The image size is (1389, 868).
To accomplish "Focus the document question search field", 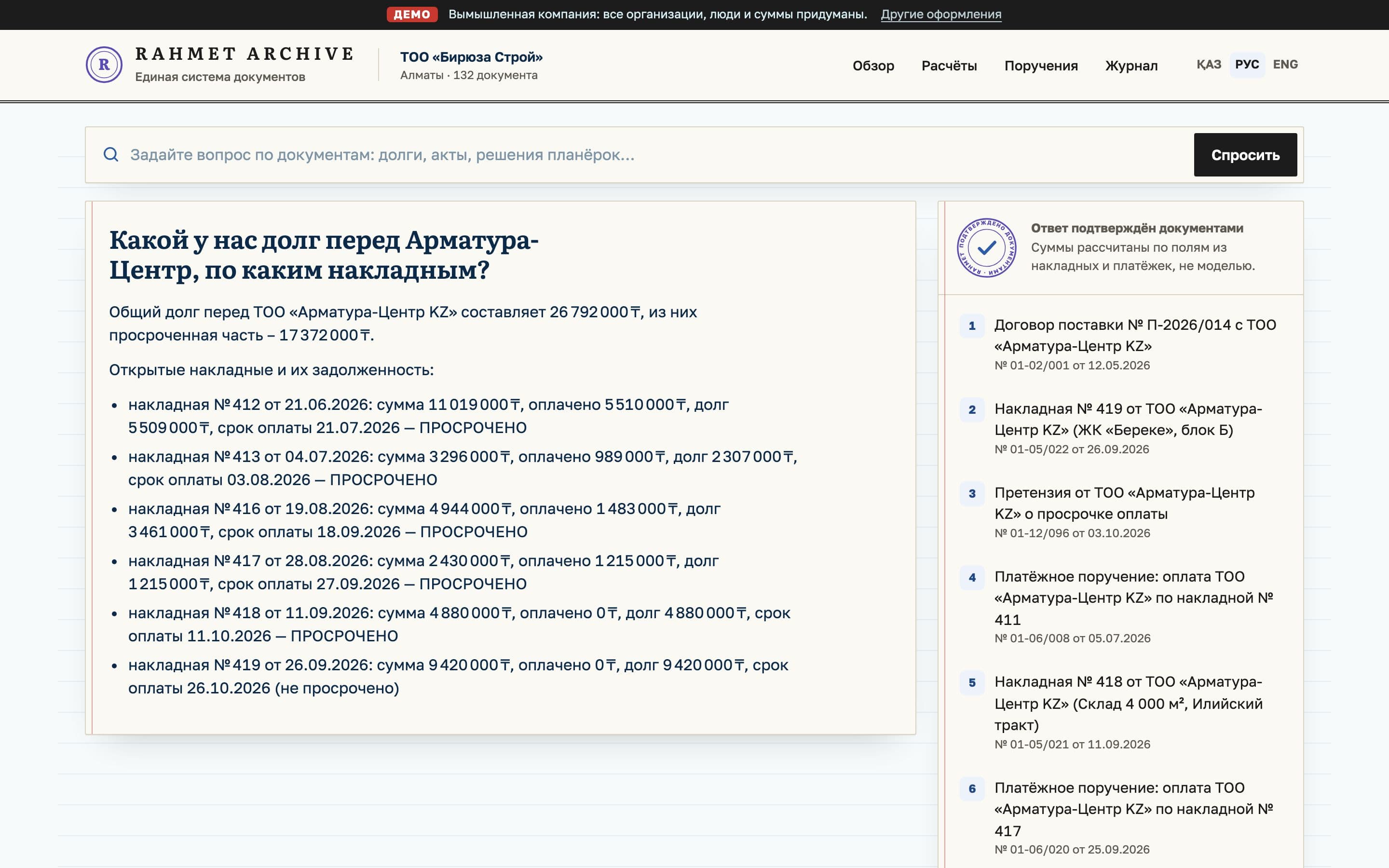I will pyautogui.click(x=654, y=155).
